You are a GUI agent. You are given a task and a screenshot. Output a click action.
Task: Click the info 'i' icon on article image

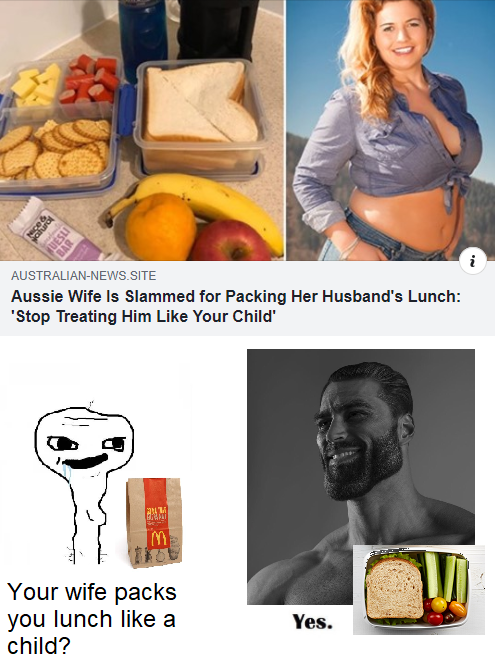[x=473, y=261]
